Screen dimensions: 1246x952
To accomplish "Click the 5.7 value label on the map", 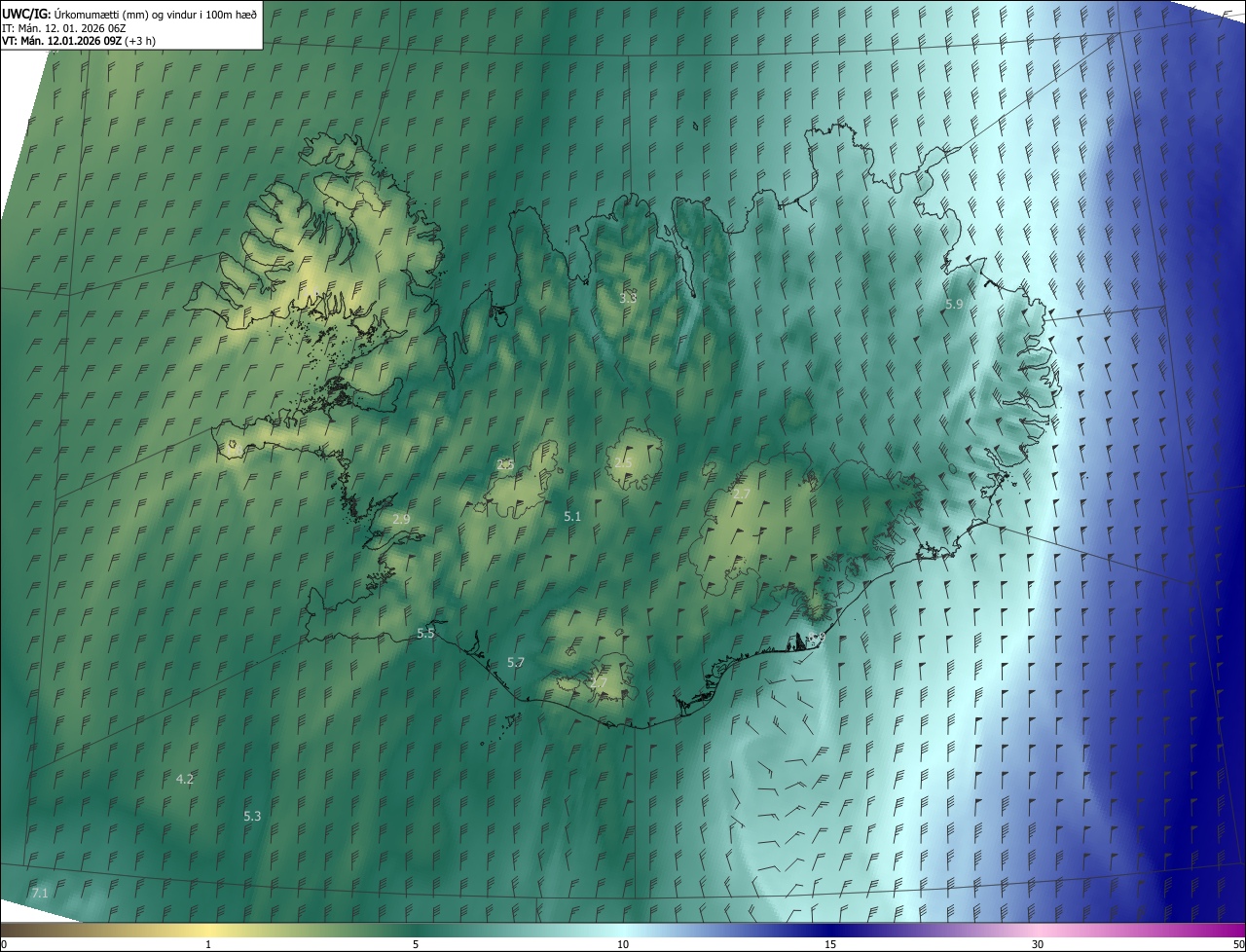I will click(516, 663).
